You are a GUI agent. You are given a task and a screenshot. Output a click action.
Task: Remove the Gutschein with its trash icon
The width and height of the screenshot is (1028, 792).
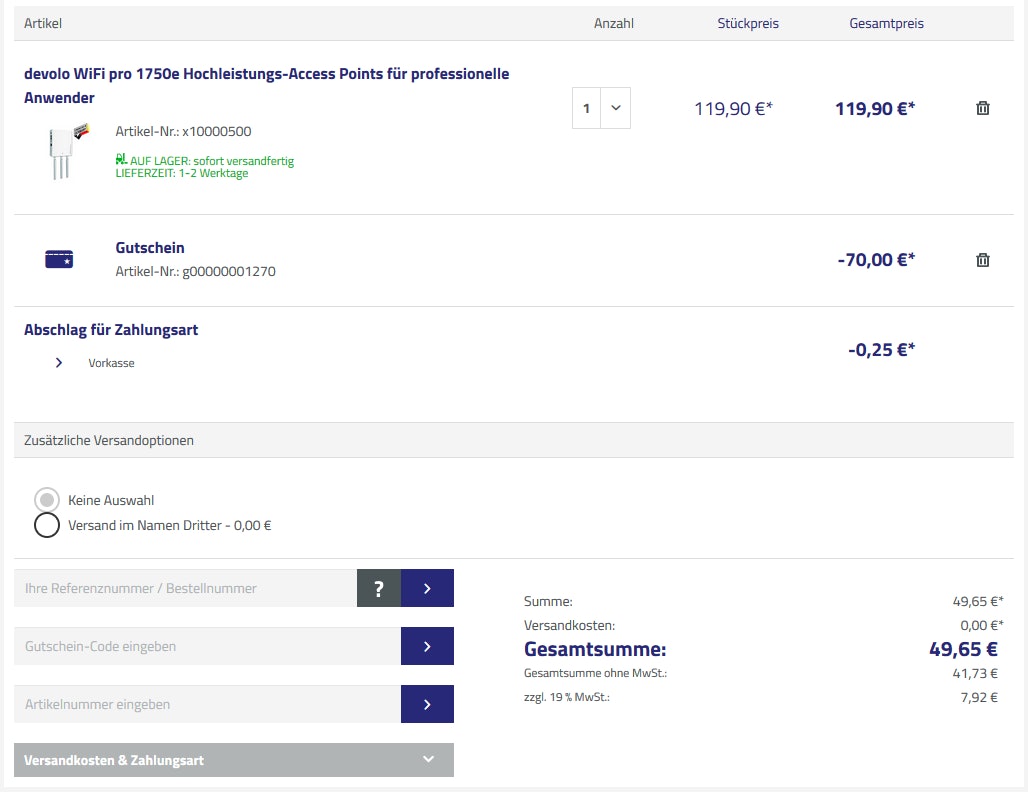coord(982,260)
